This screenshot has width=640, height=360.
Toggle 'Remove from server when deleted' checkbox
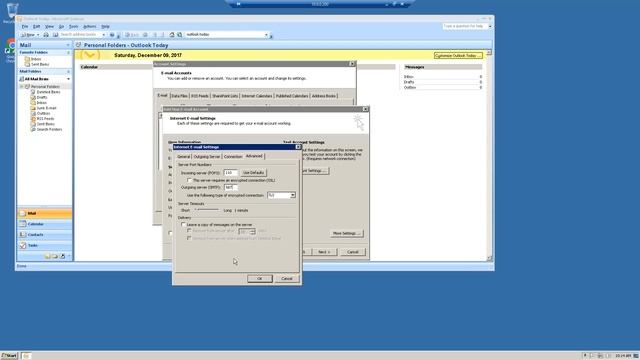(x=189, y=238)
